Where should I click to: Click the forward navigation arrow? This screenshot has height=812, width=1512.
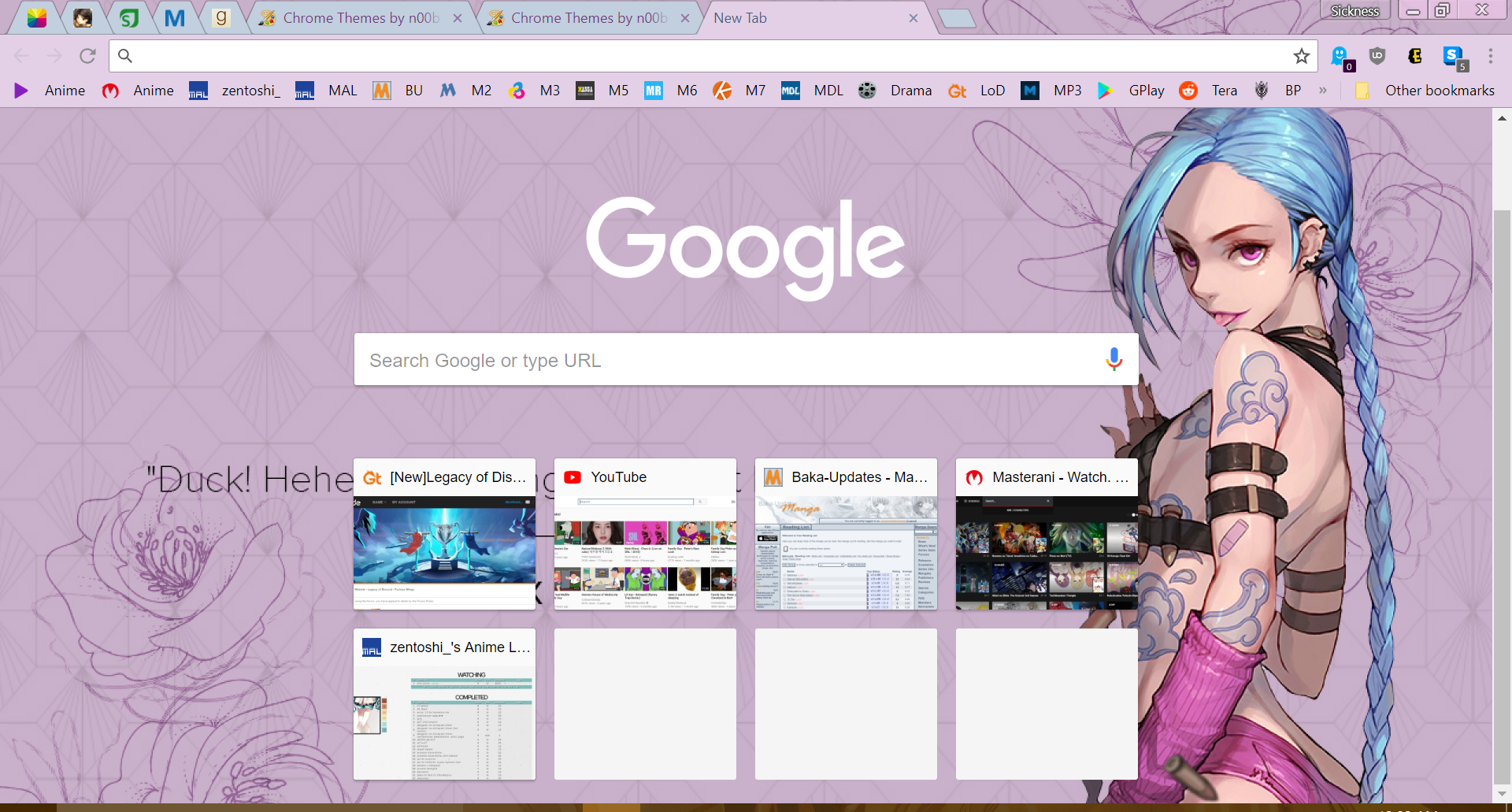click(x=54, y=56)
